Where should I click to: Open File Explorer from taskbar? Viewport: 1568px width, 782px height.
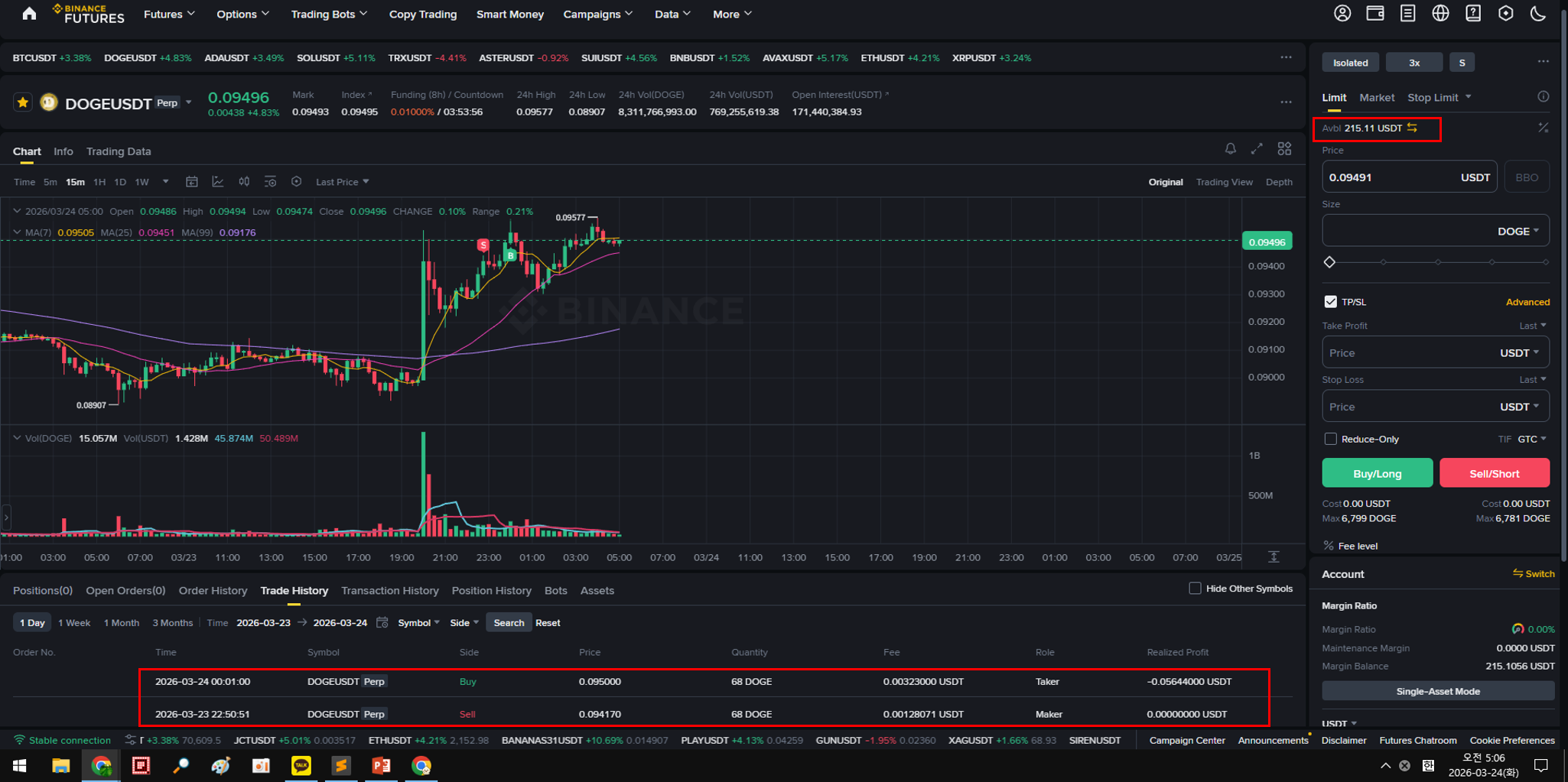[60, 765]
